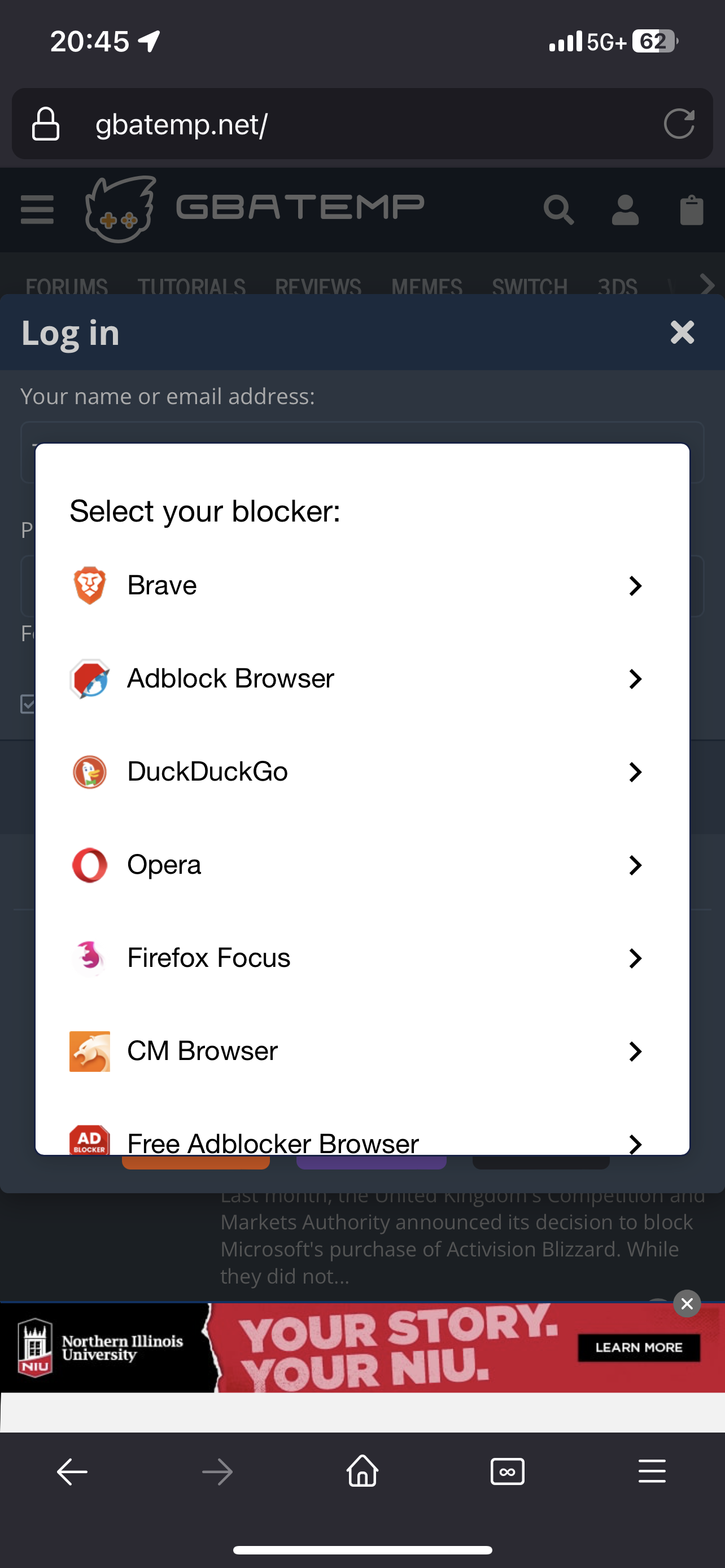Open the browser home page
The width and height of the screenshot is (725, 1568).
tap(362, 1471)
